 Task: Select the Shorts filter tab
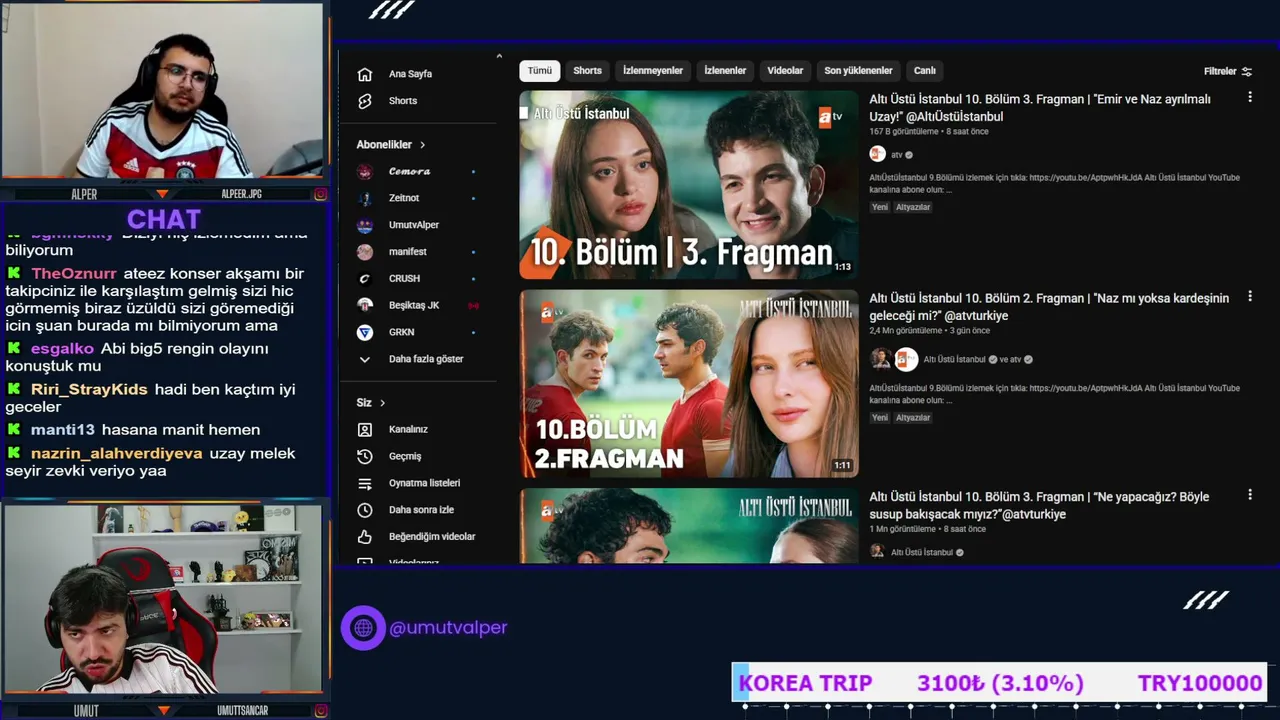pos(588,71)
